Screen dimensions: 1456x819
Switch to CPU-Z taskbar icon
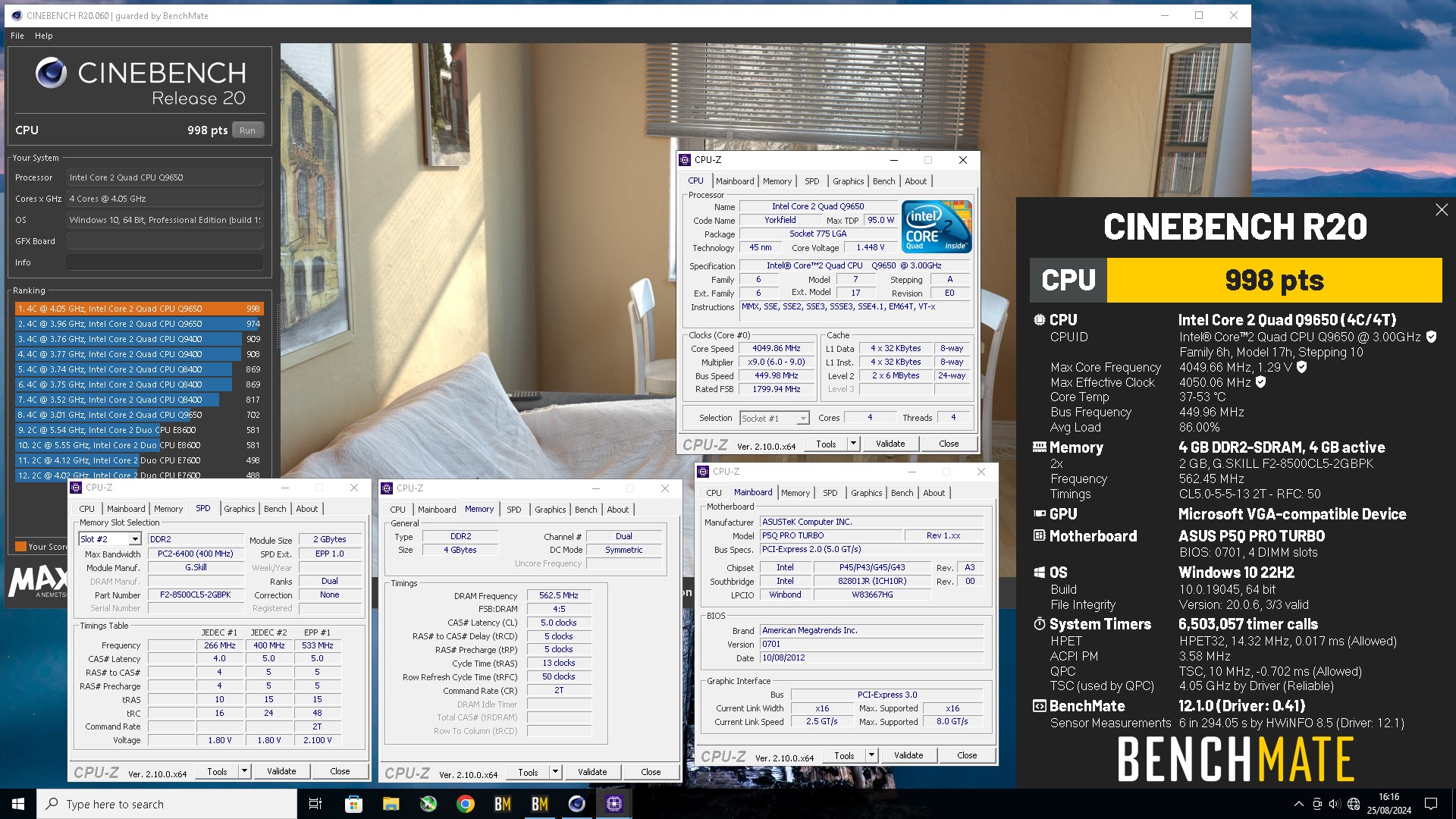(614, 804)
